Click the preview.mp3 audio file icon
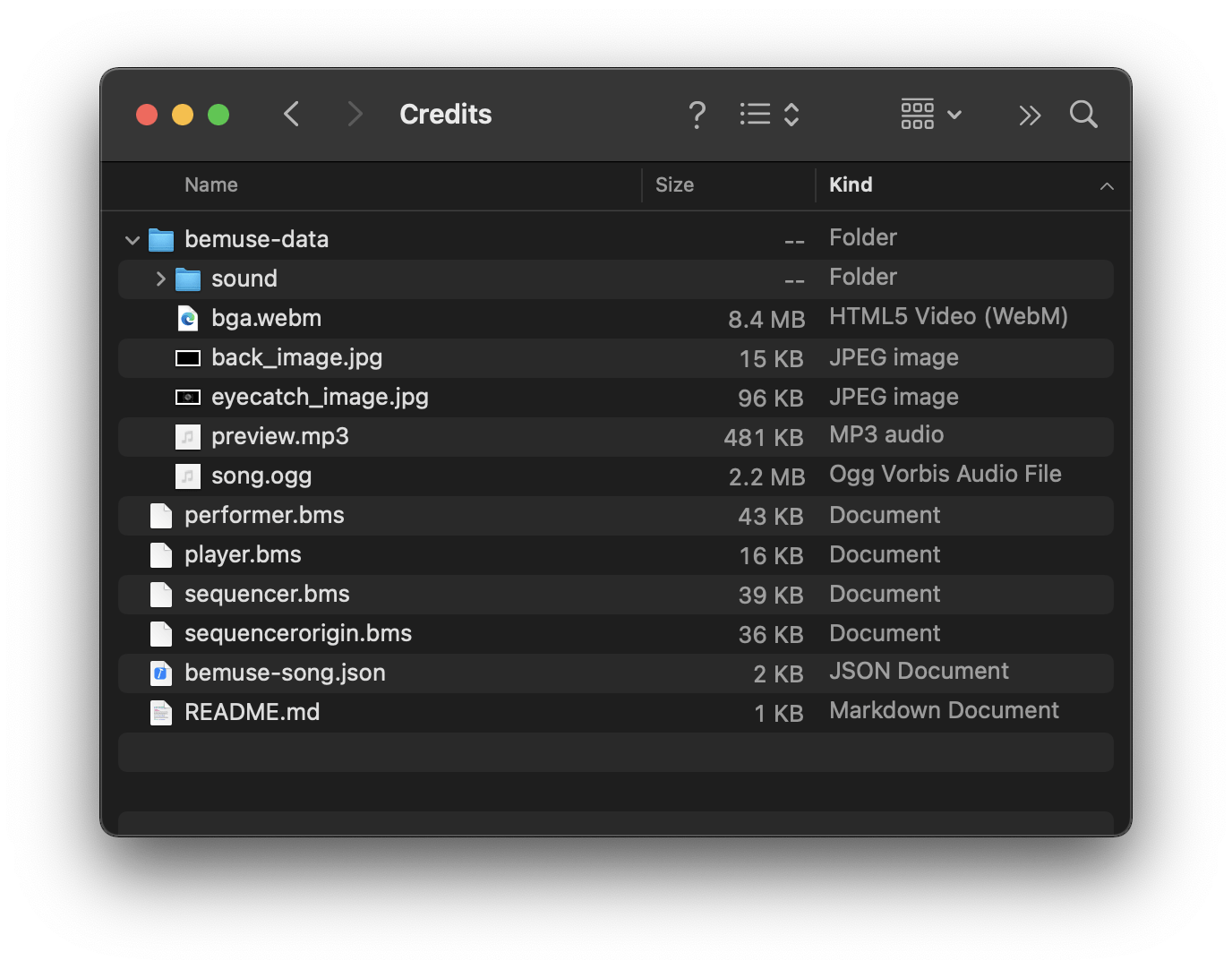The height and width of the screenshot is (969, 1232). pyautogui.click(x=188, y=437)
